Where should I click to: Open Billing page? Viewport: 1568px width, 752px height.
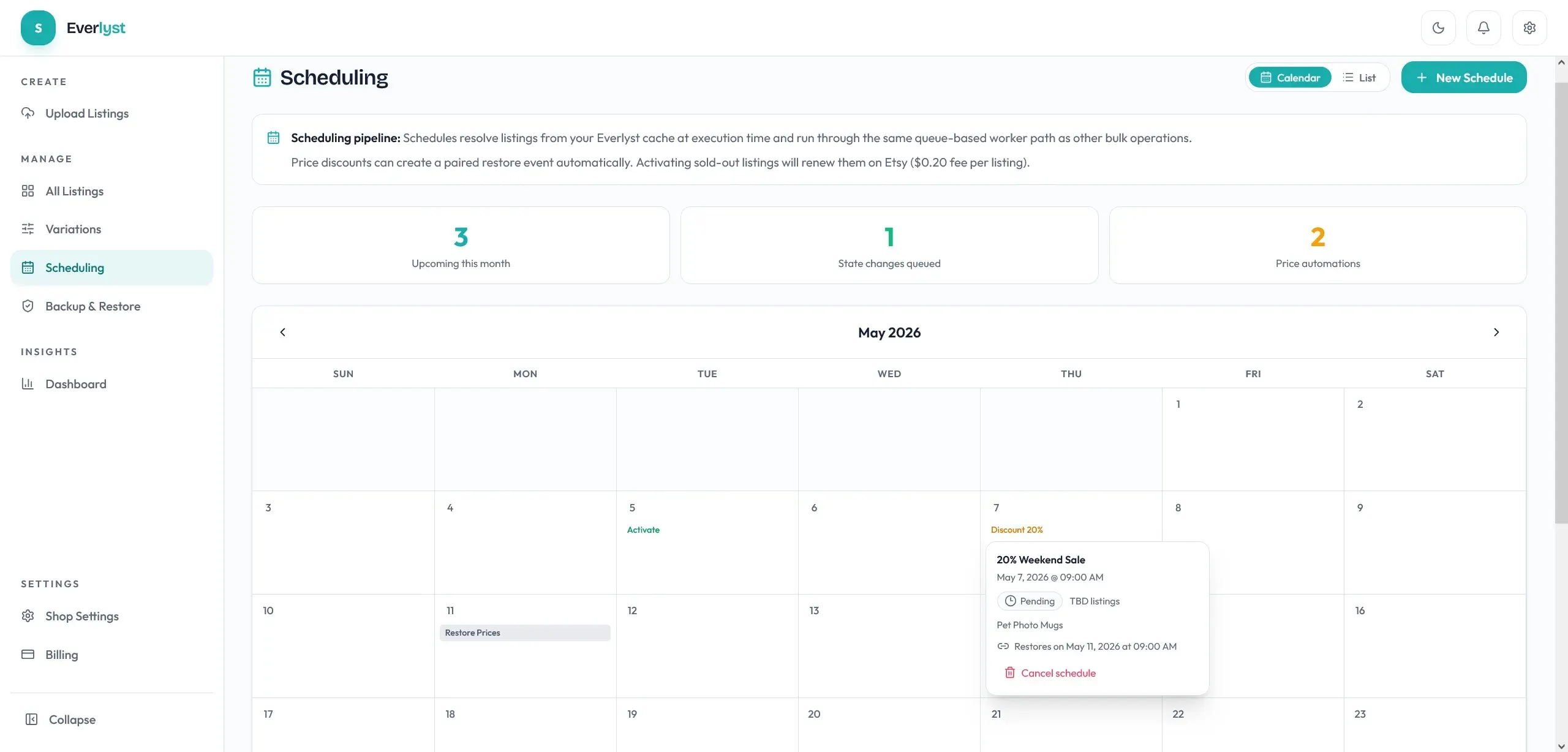pos(111,655)
